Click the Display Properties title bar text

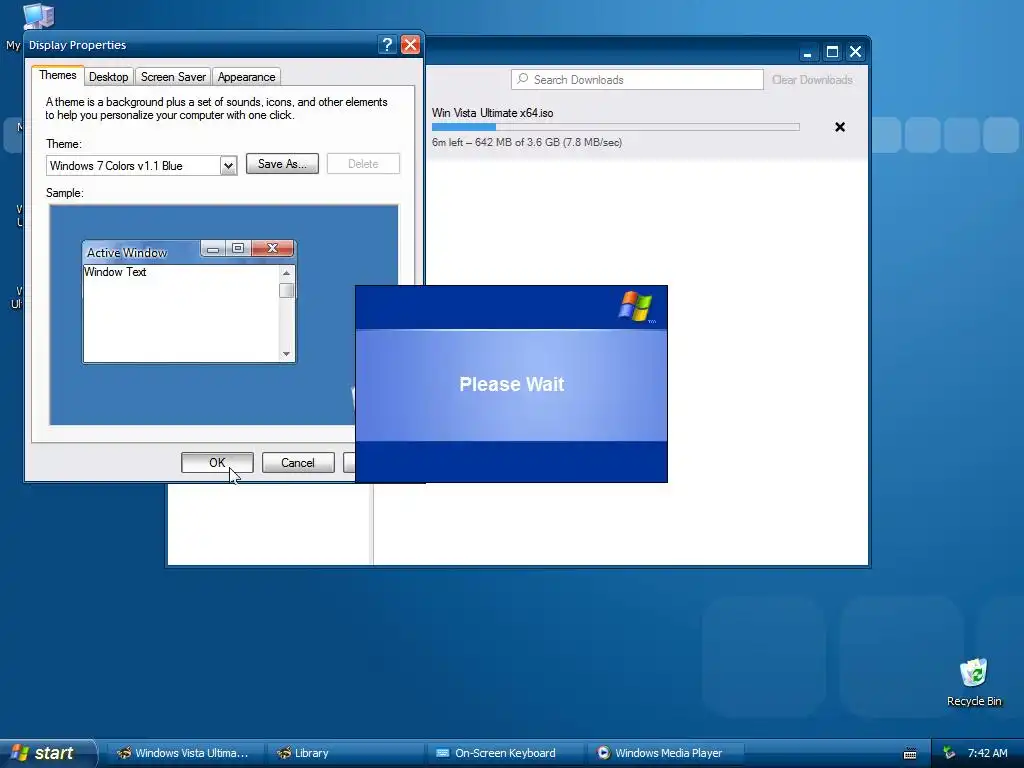click(x=77, y=45)
